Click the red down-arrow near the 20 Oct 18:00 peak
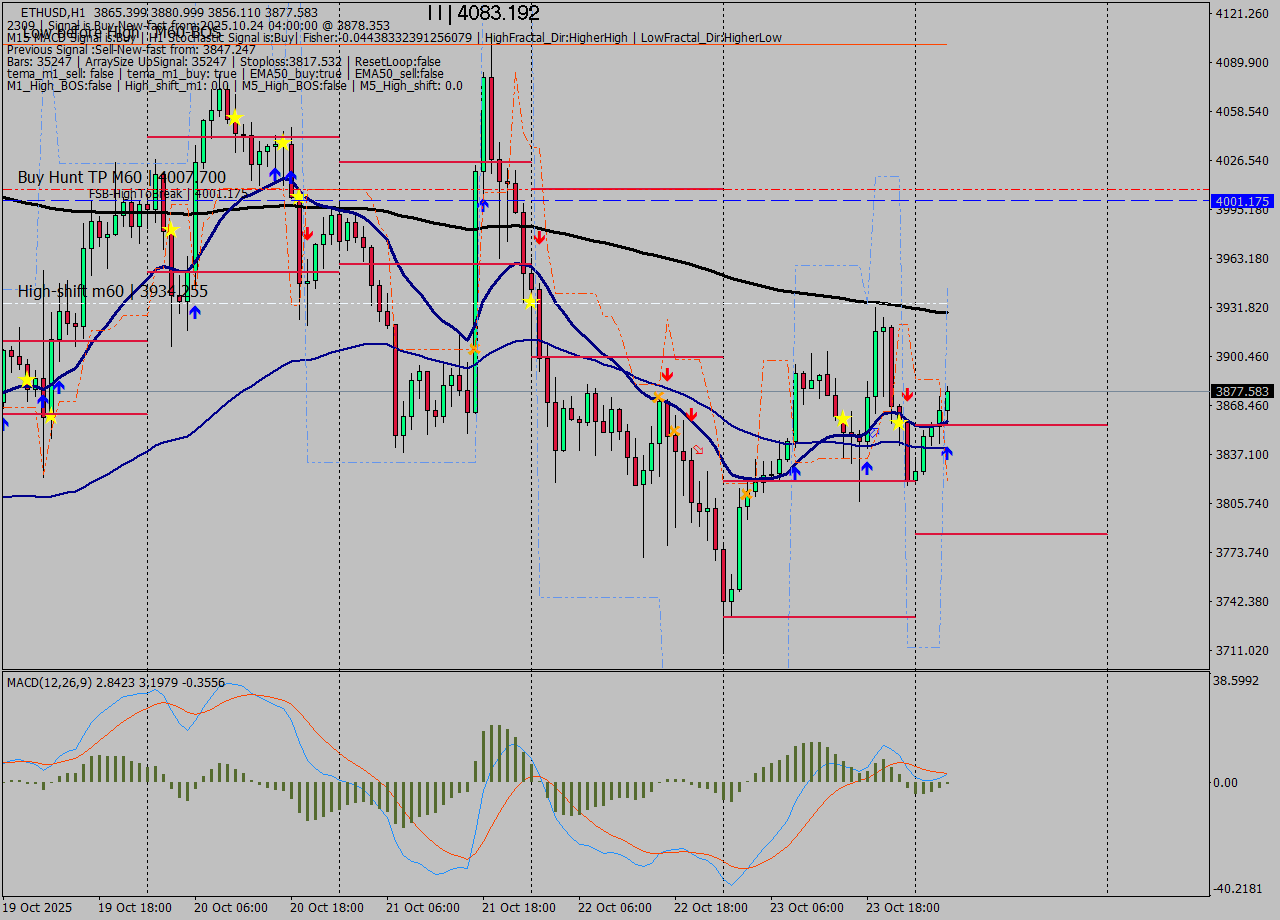This screenshot has width=1280, height=920. click(x=306, y=232)
